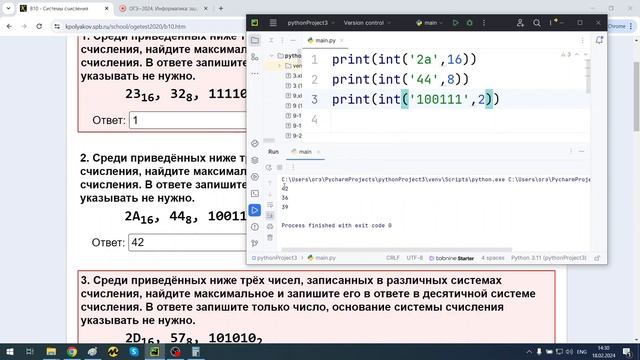Image resolution: width=640 pixels, height=360 pixels.
Task: Open UTF-8 encoding selector
Action: point(415,258)
